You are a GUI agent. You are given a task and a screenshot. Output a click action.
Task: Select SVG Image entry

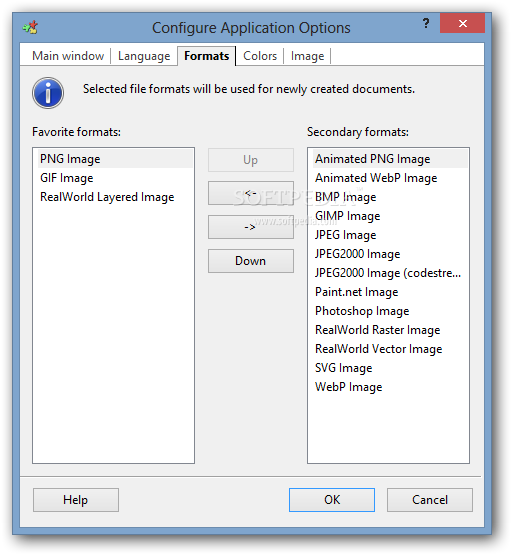click(x=390, y=368)
